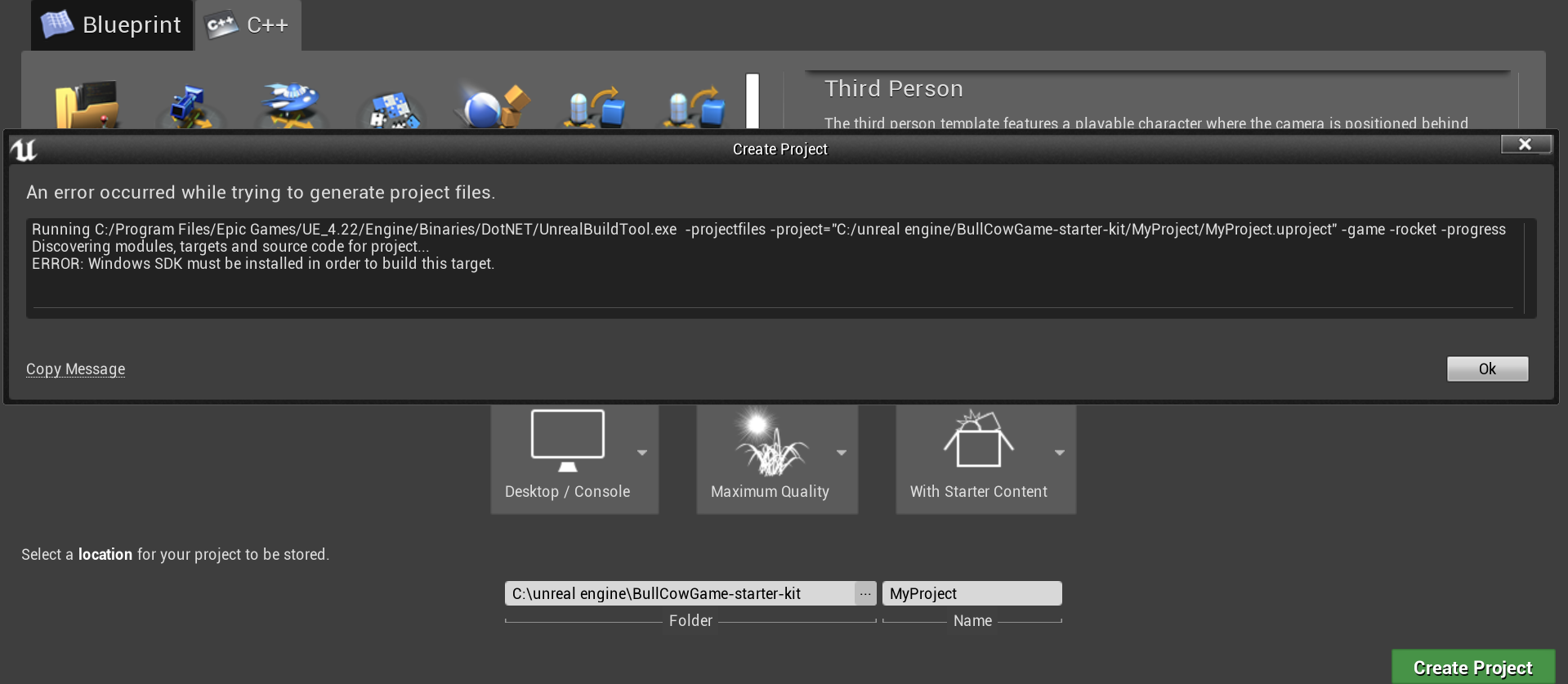Click the "ERROR: Windows SDK must be installed" line
Screen dimensions: 1568x684
click(x=263, y=264)
